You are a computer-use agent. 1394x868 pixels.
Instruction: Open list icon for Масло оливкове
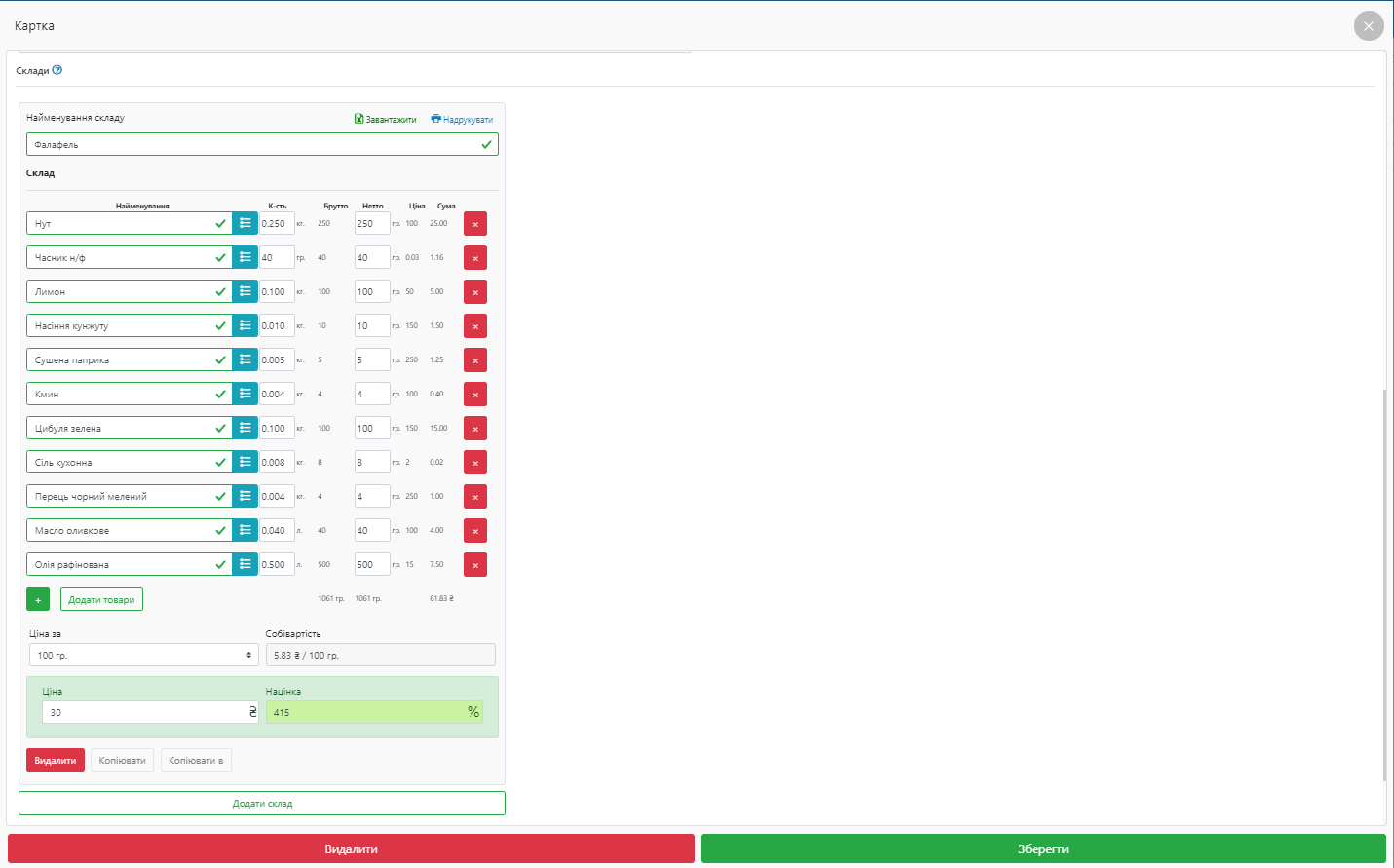(245, 531)
